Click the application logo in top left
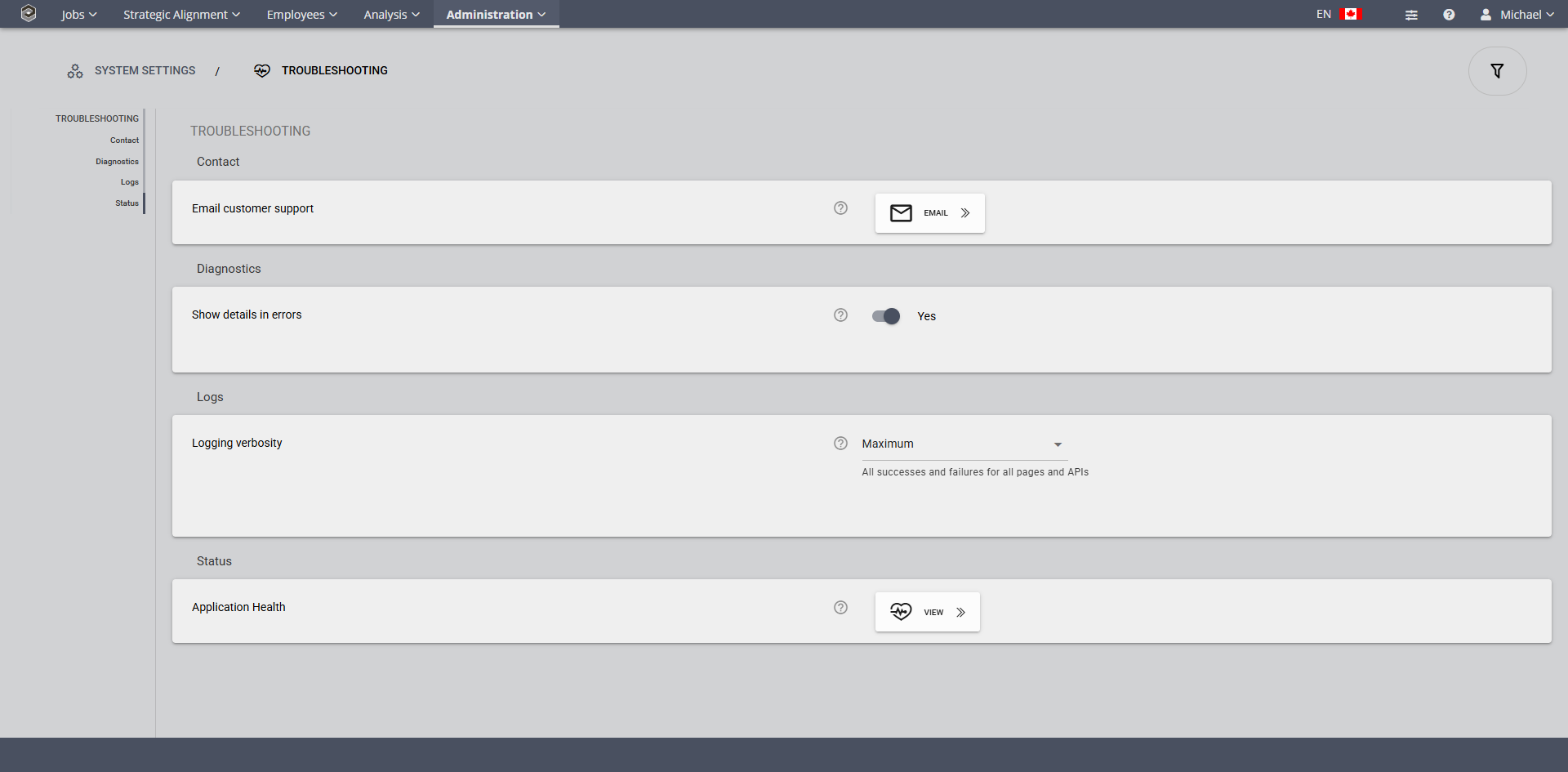This screenshot has width=1568, height=772. 29,13
